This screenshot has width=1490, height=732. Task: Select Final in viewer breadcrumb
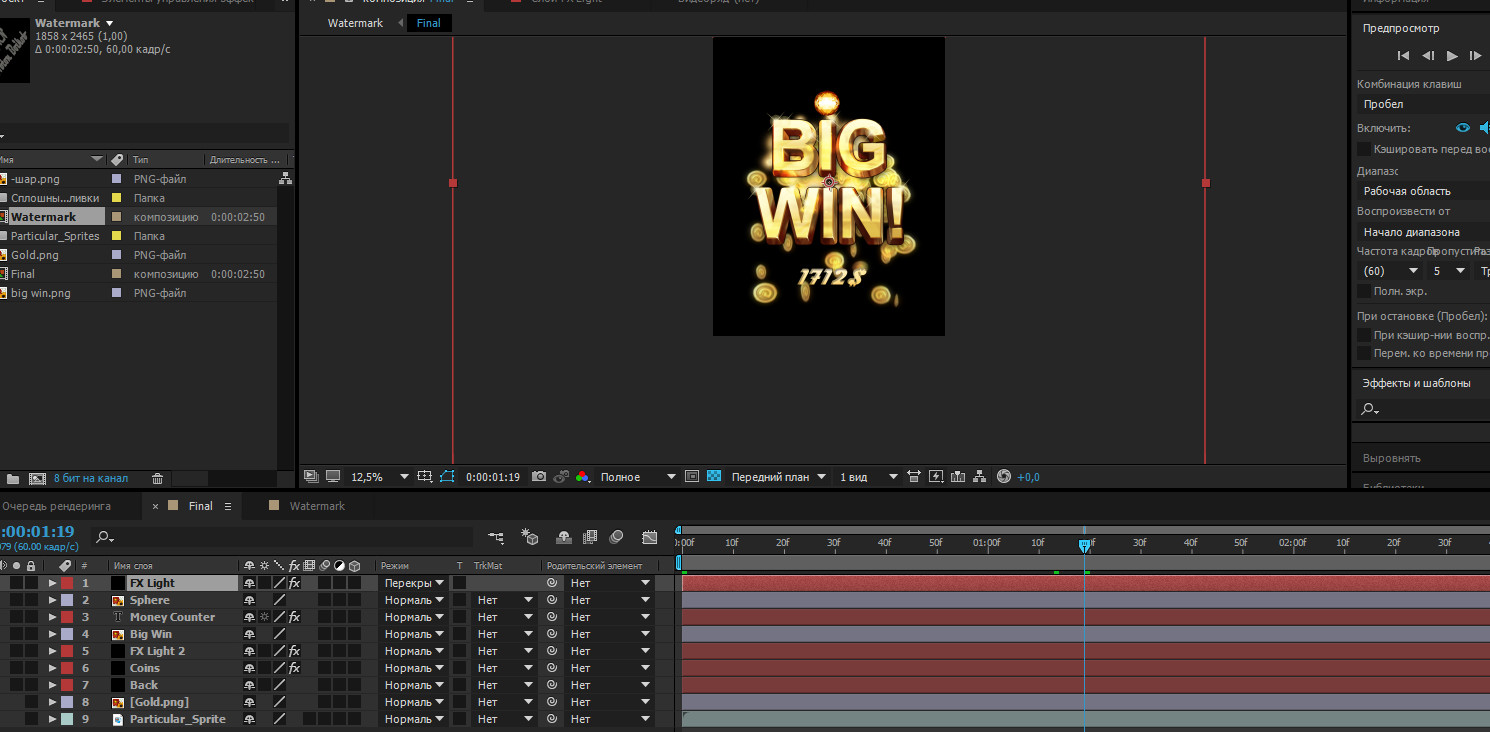click(429, 23)
